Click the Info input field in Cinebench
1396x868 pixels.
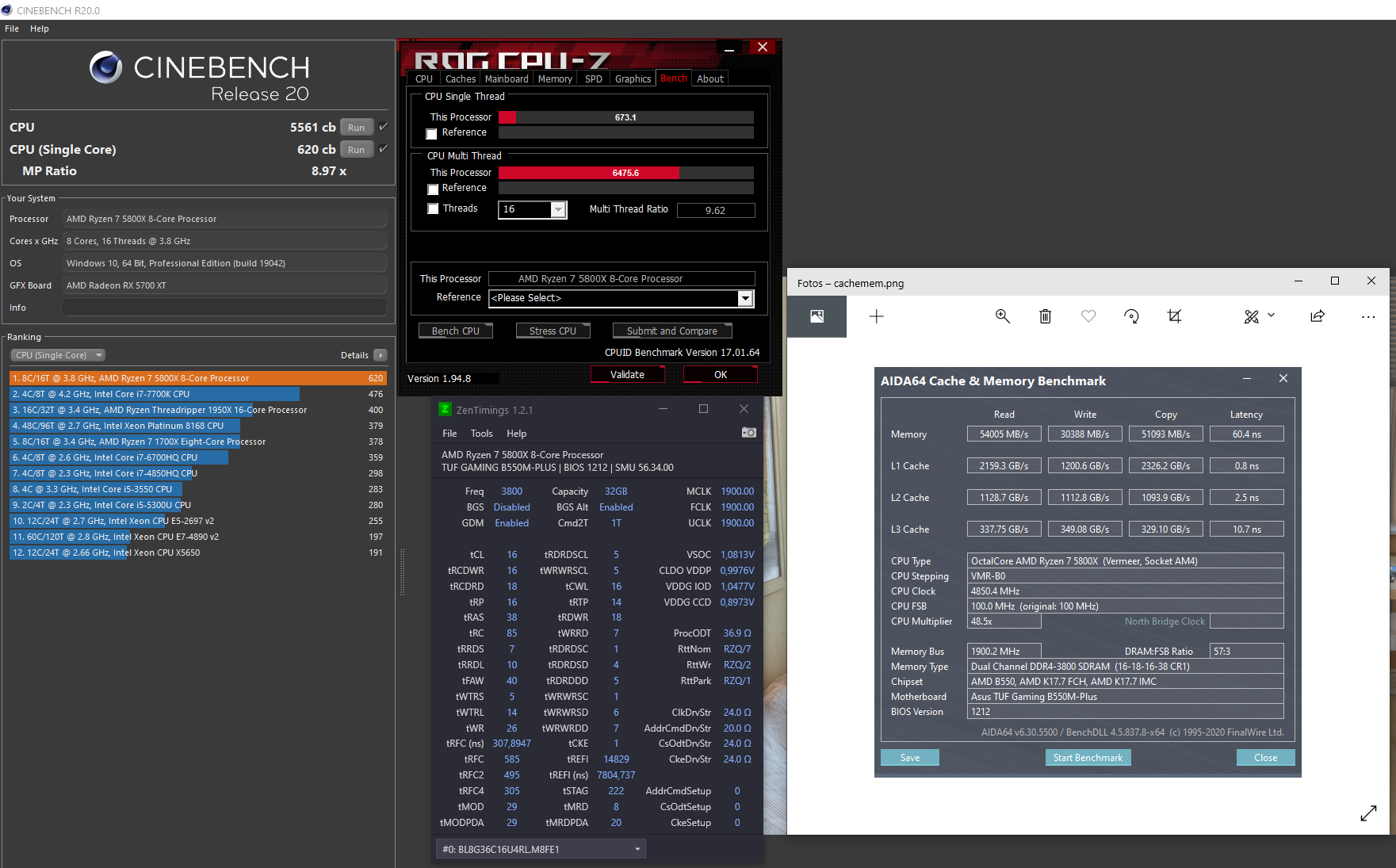[224, 308]
